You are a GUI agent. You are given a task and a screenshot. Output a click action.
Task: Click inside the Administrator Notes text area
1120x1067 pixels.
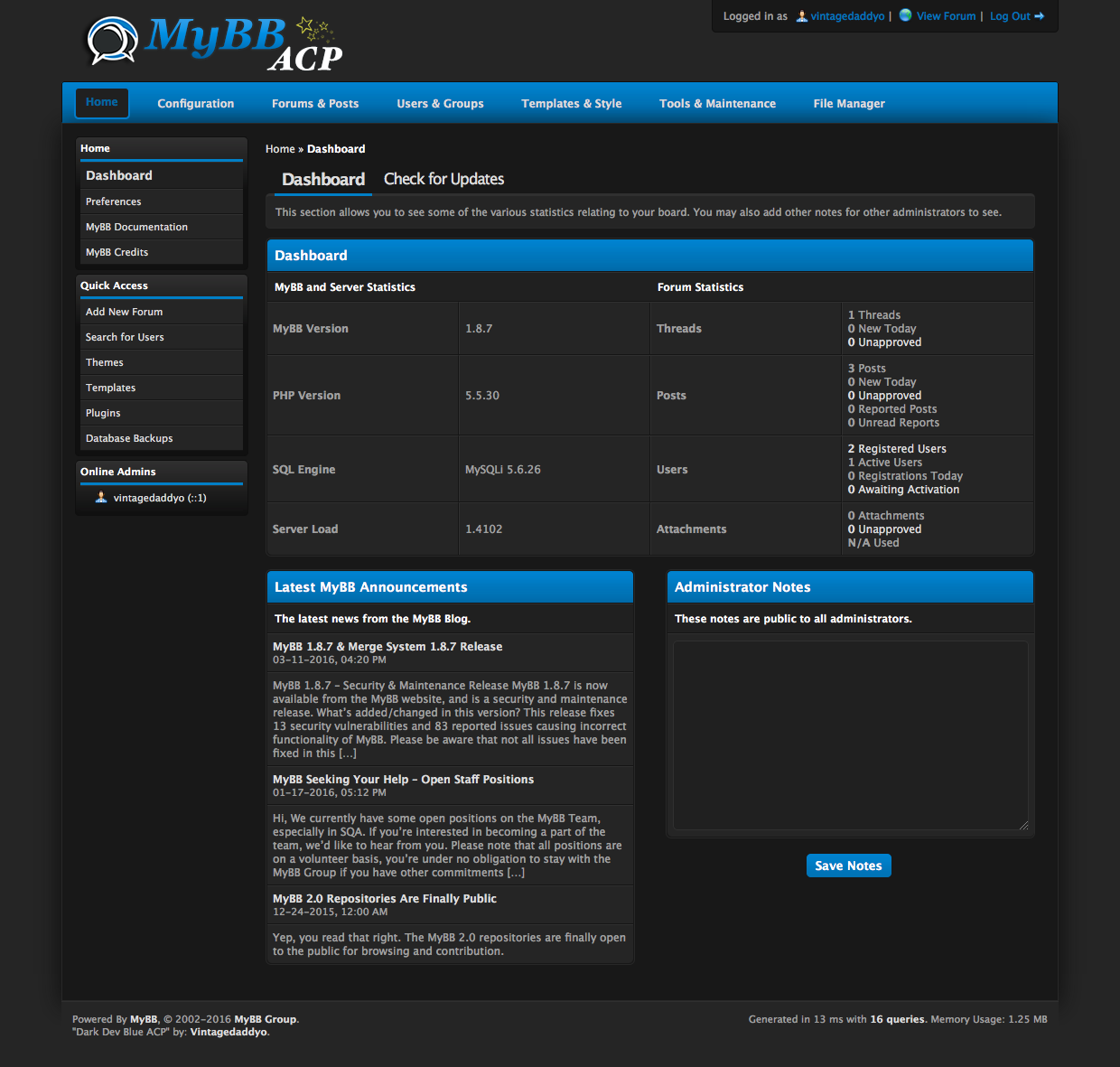click(850, 735)
